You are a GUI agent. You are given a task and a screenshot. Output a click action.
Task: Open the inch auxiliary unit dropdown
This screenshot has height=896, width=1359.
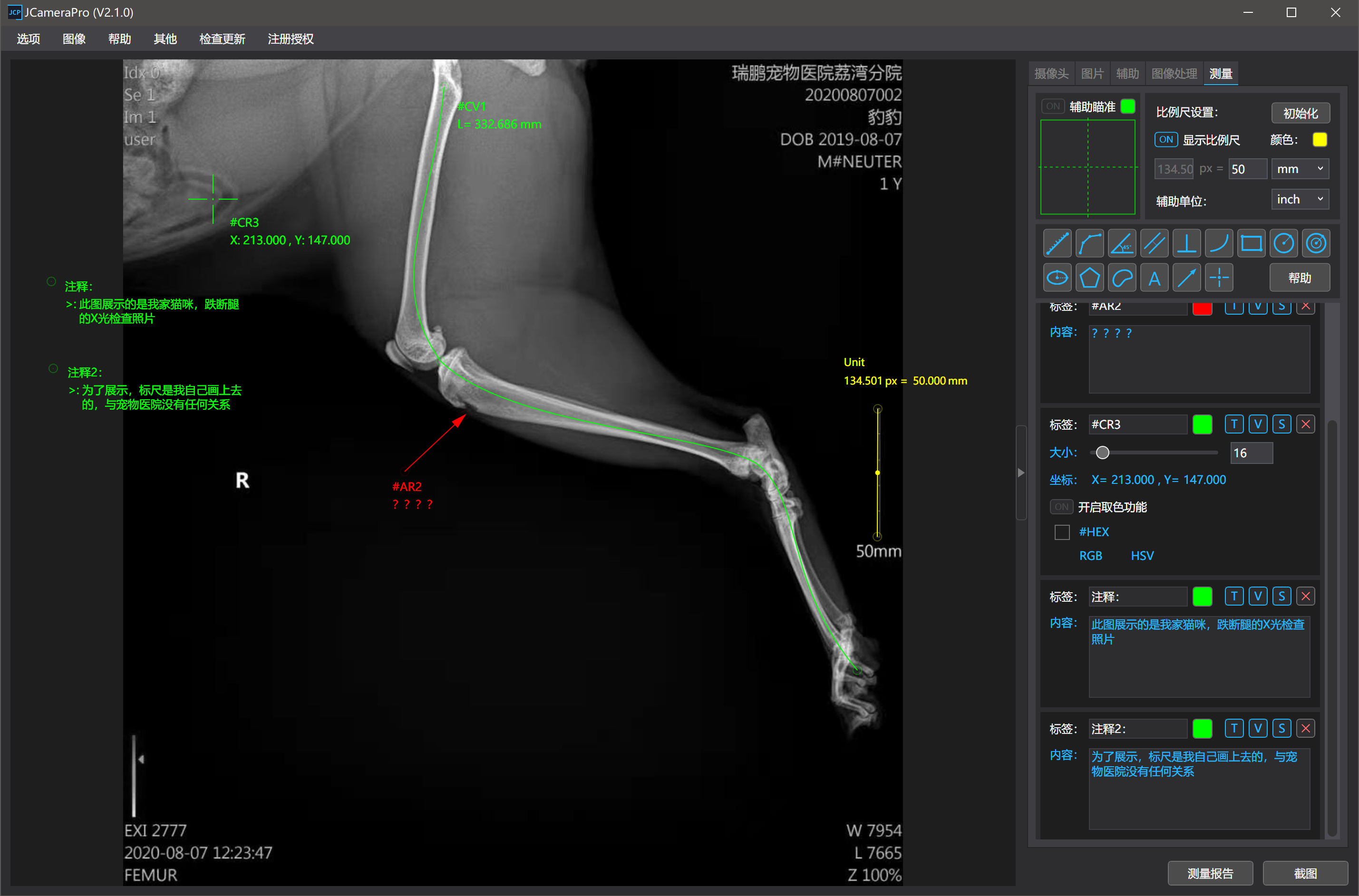click(x=1300, y=200)
